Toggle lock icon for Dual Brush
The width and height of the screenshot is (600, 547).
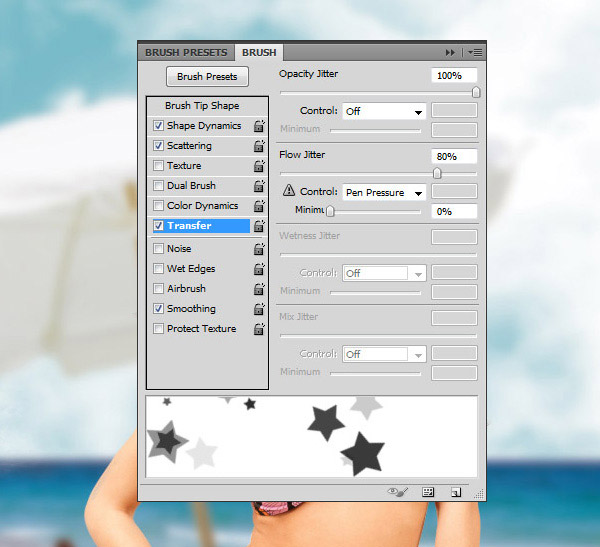pos(259,186)
